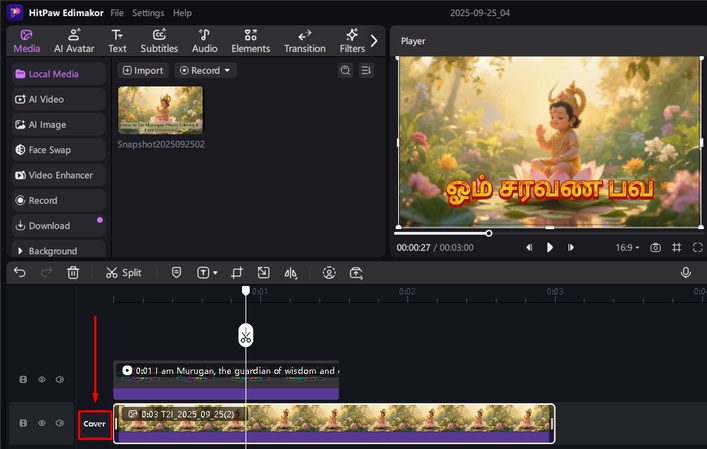
Task: Click the Cover button on video track
Action: pyautogui.click(x=95, y=424)
